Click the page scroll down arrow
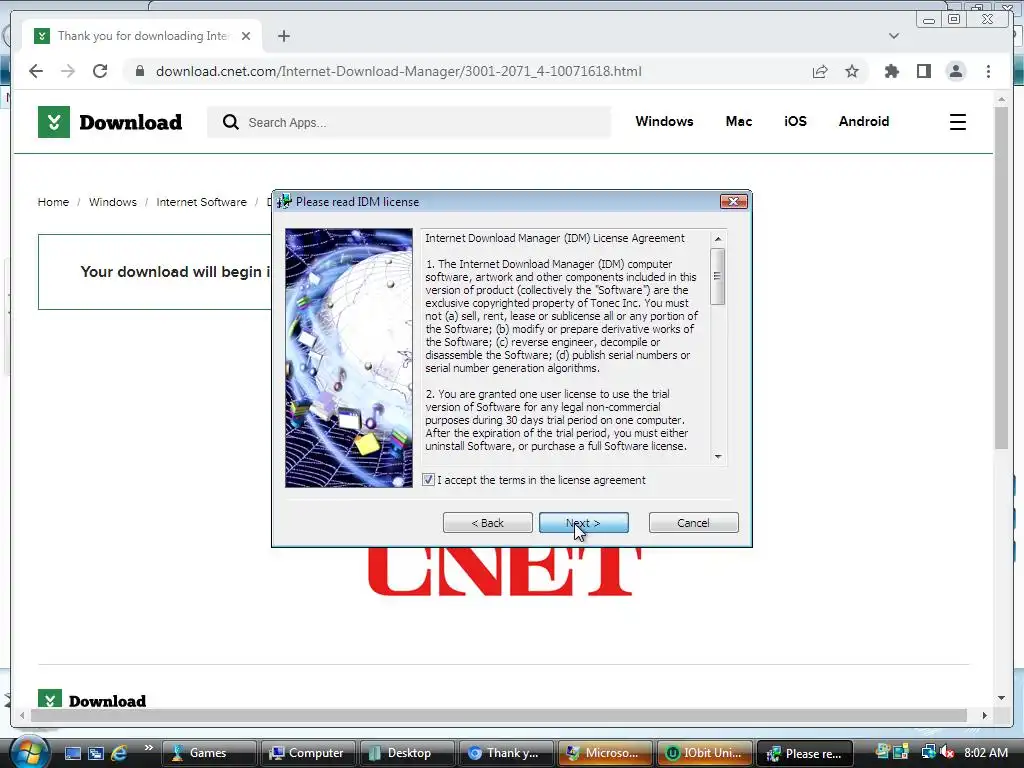 (x=1001, y=698)
